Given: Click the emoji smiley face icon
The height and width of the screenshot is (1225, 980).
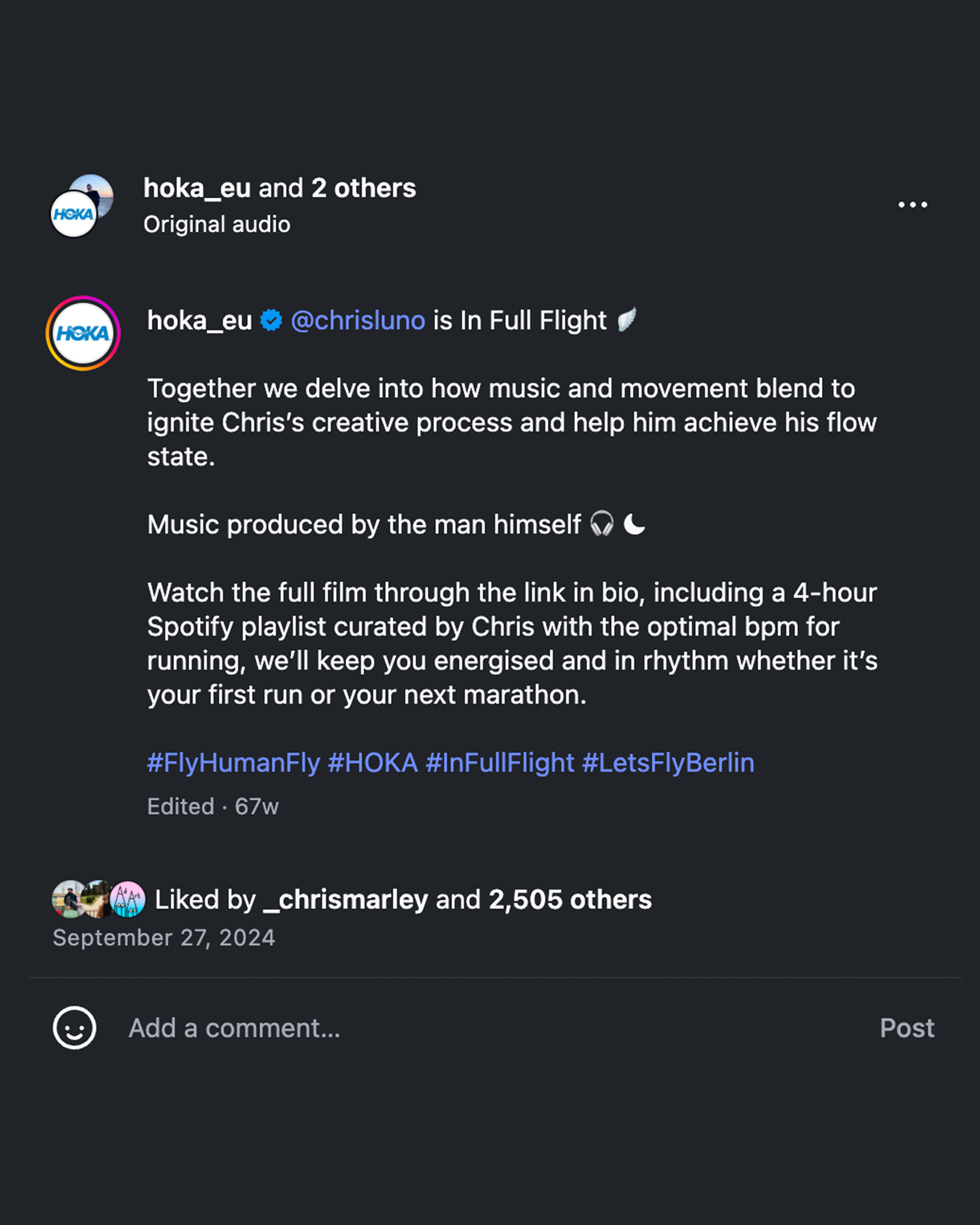Looking at the screenshot, I should 75,1028.
